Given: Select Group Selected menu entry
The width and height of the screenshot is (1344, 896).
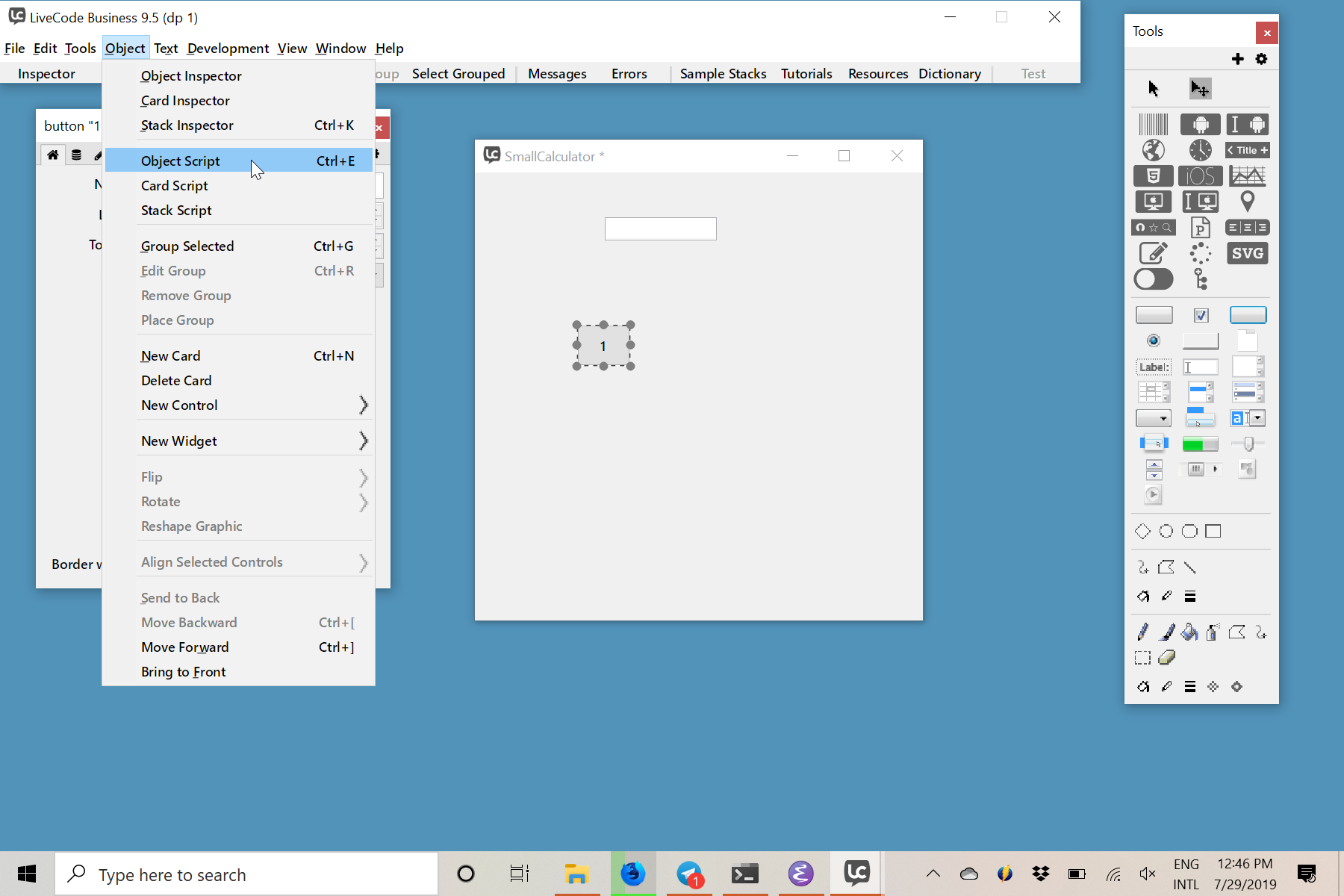Looking at the screenshot, I should tap(239, 246).
